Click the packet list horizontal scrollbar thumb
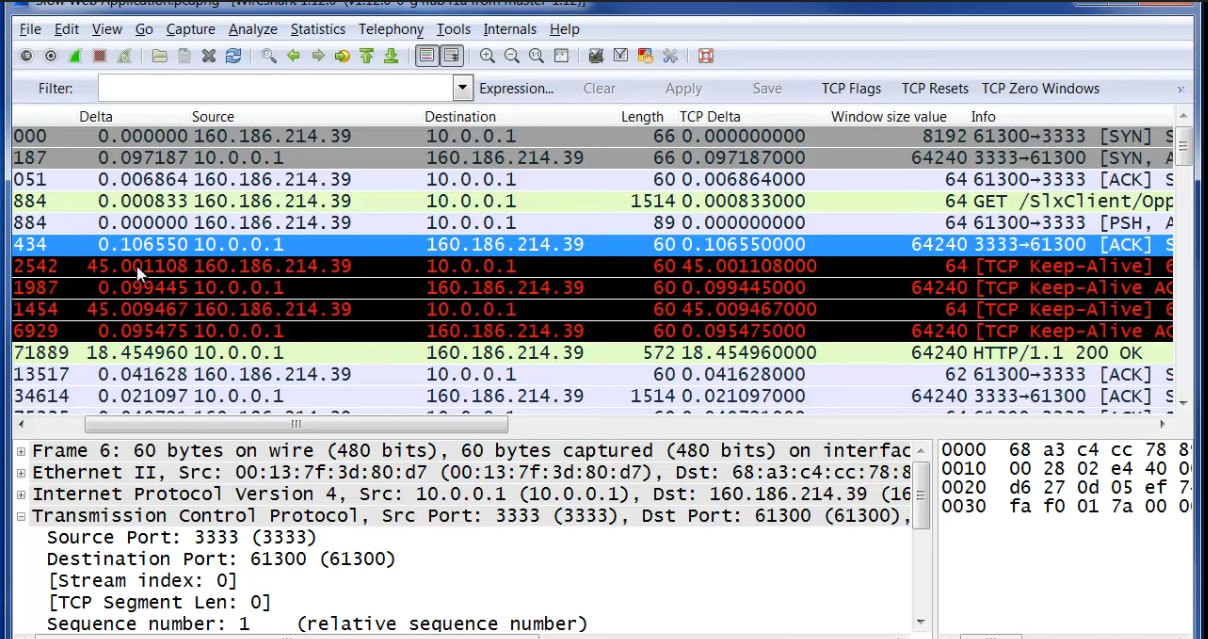 (x=296, y=424)
